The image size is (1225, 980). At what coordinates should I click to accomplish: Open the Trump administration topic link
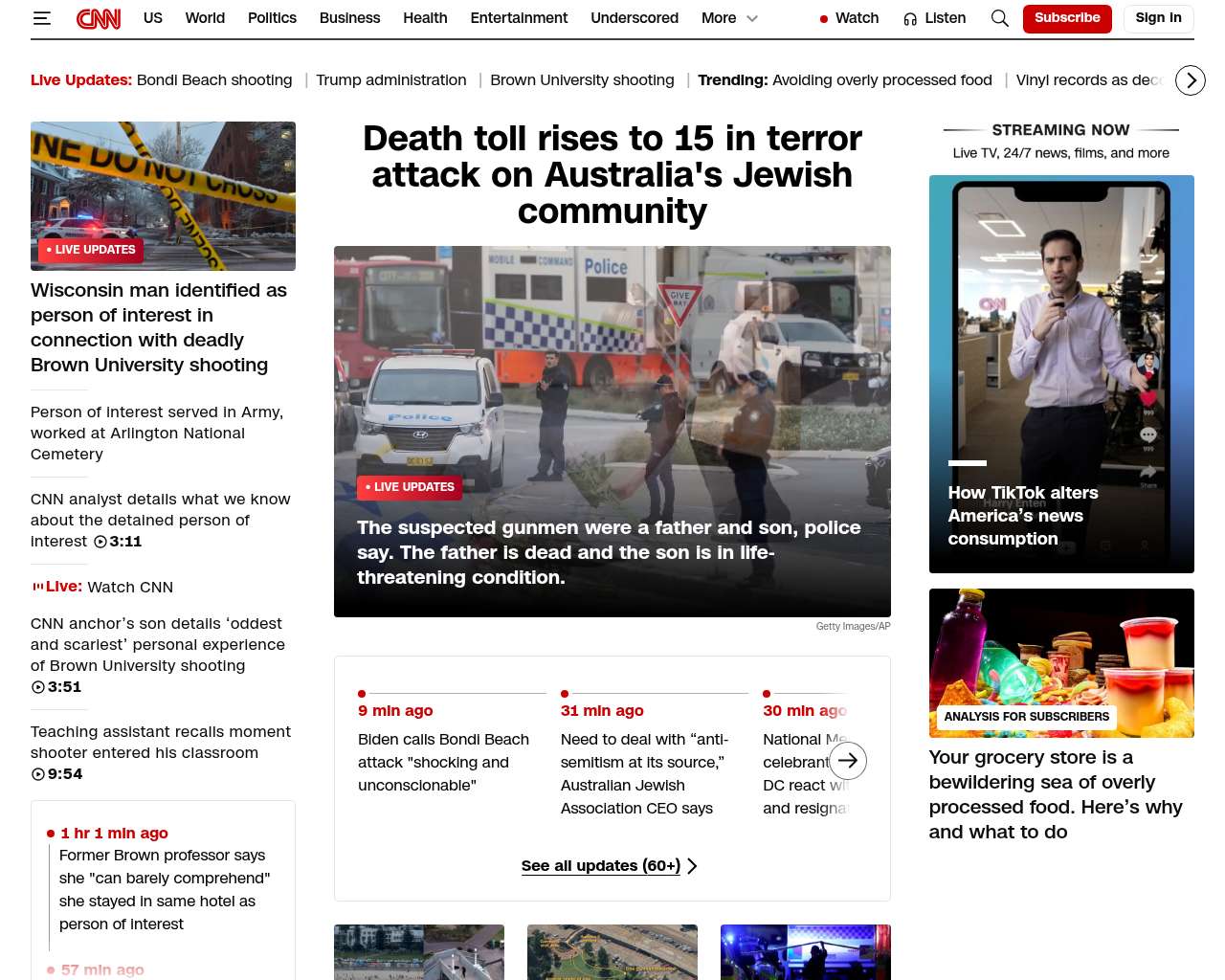[391, 80]
